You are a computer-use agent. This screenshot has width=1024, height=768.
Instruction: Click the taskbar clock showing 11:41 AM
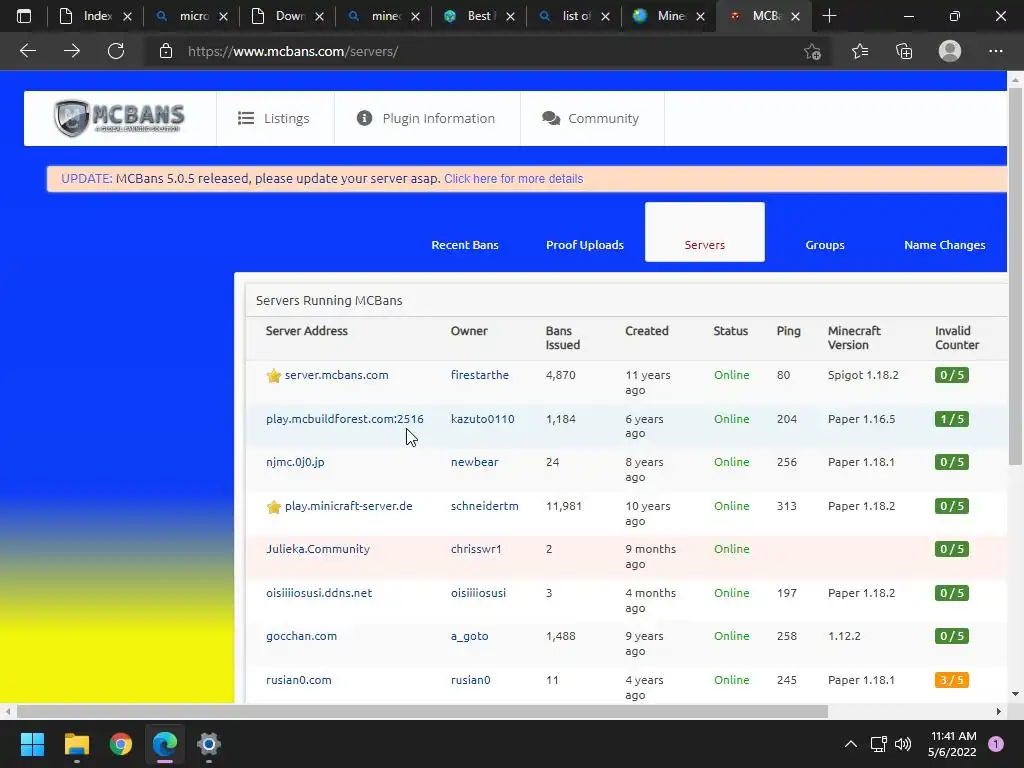pos(952,744)
